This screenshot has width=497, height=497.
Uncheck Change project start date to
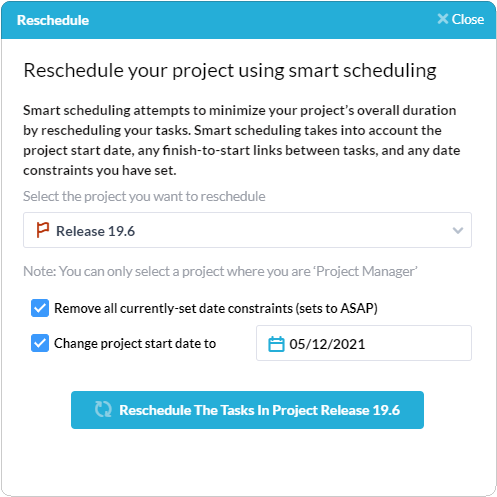40,343
